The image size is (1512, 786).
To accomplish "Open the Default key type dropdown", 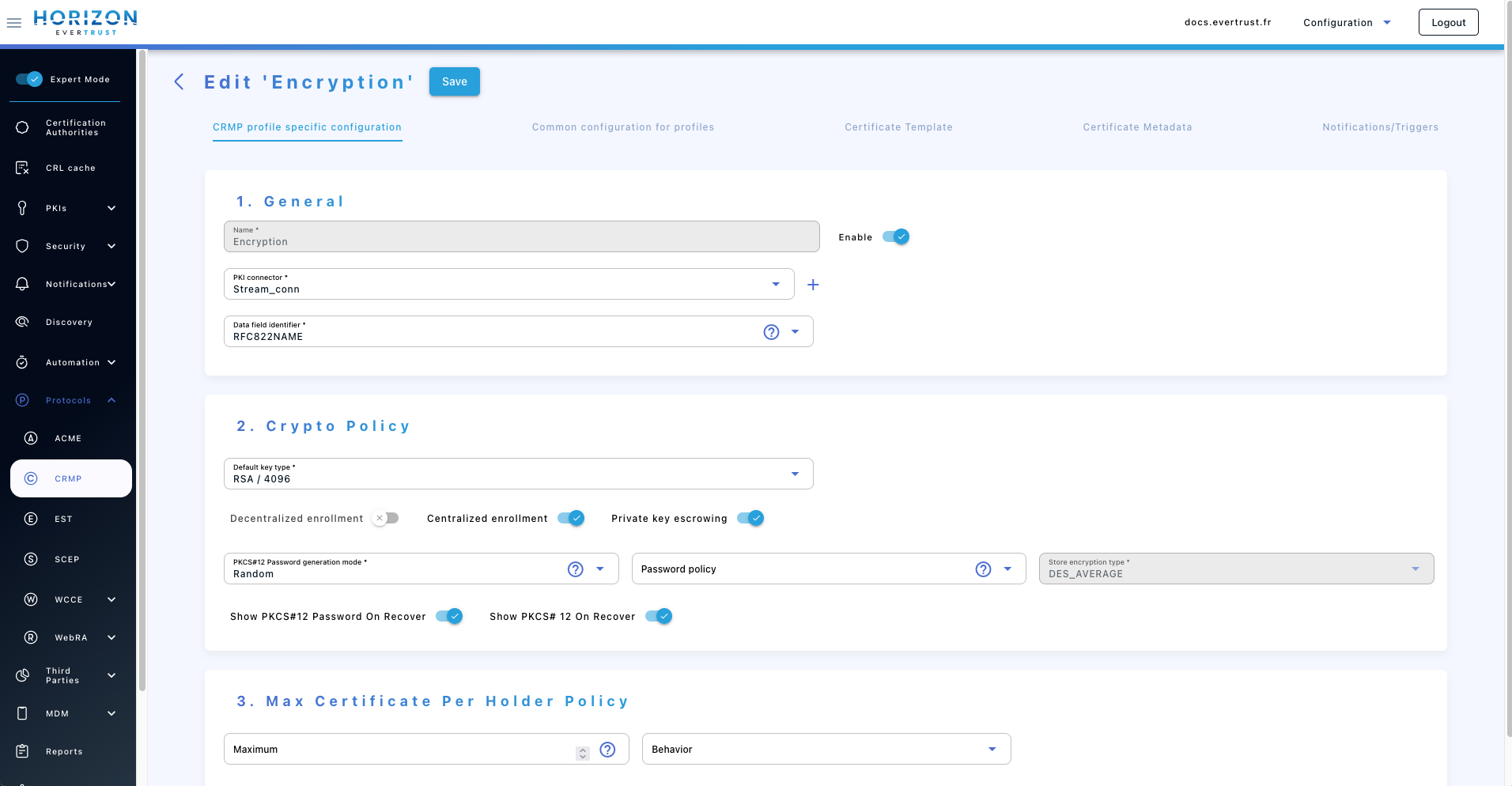I will 794,474.
